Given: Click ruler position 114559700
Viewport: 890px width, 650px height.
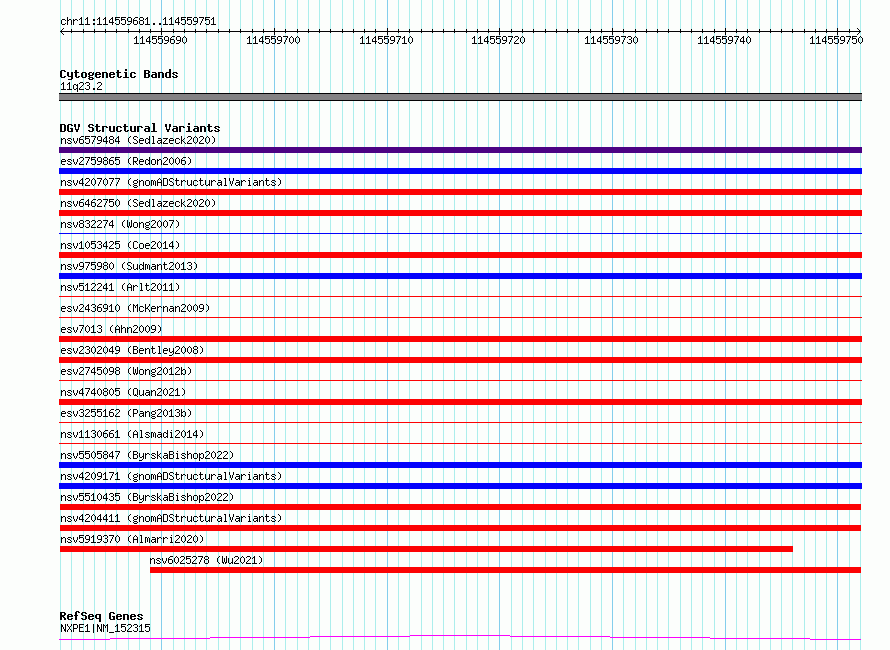Looking at the screenshot, I should click(273, 40).
